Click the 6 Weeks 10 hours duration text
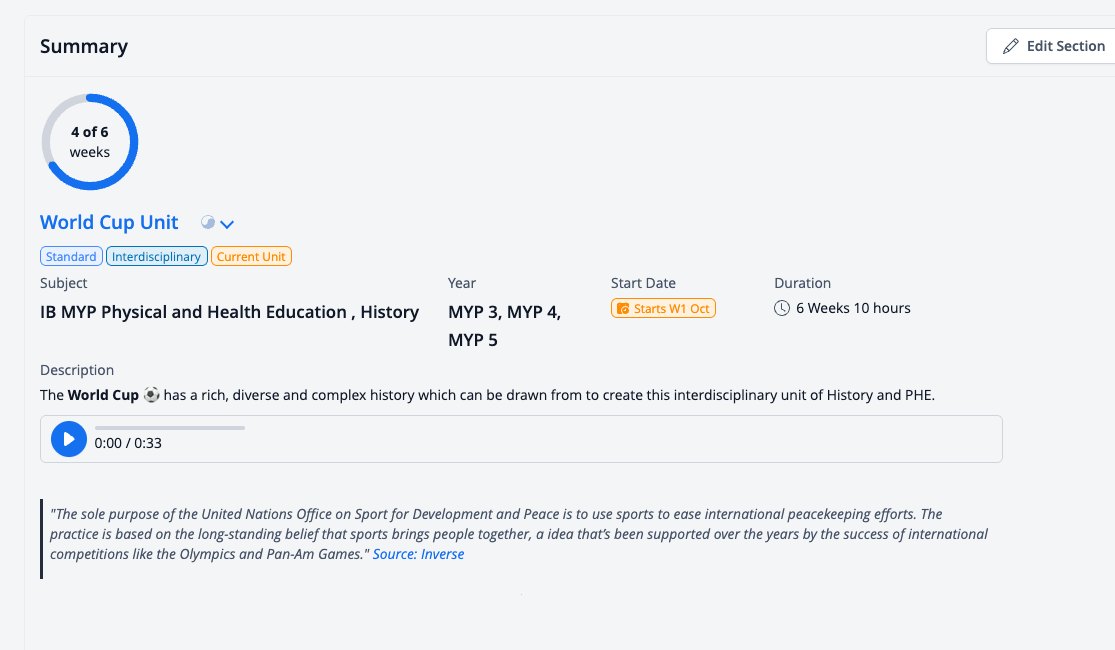 tap(853, 309)
